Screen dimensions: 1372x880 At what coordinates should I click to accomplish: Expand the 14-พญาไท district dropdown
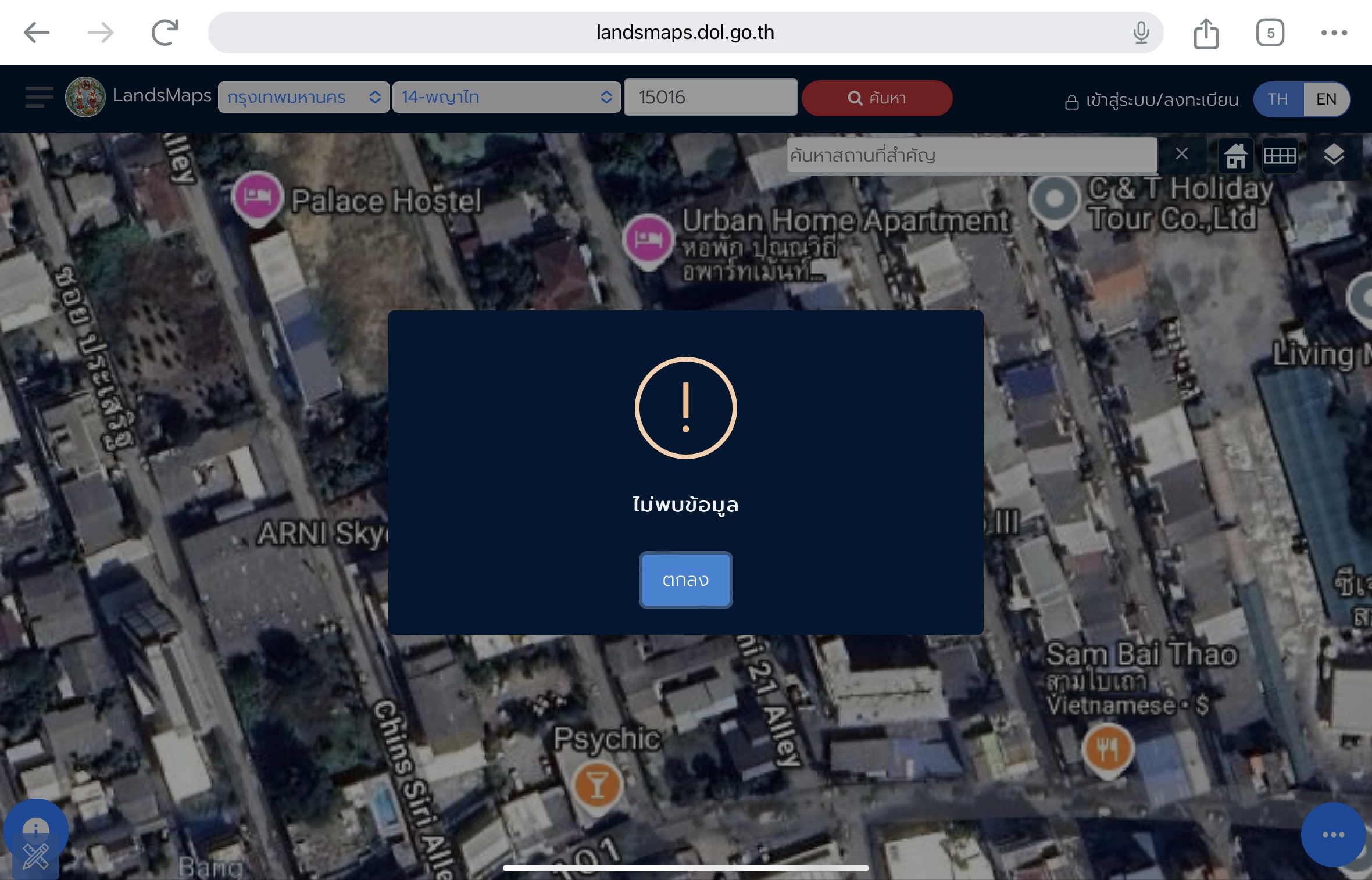pos(506,97)
